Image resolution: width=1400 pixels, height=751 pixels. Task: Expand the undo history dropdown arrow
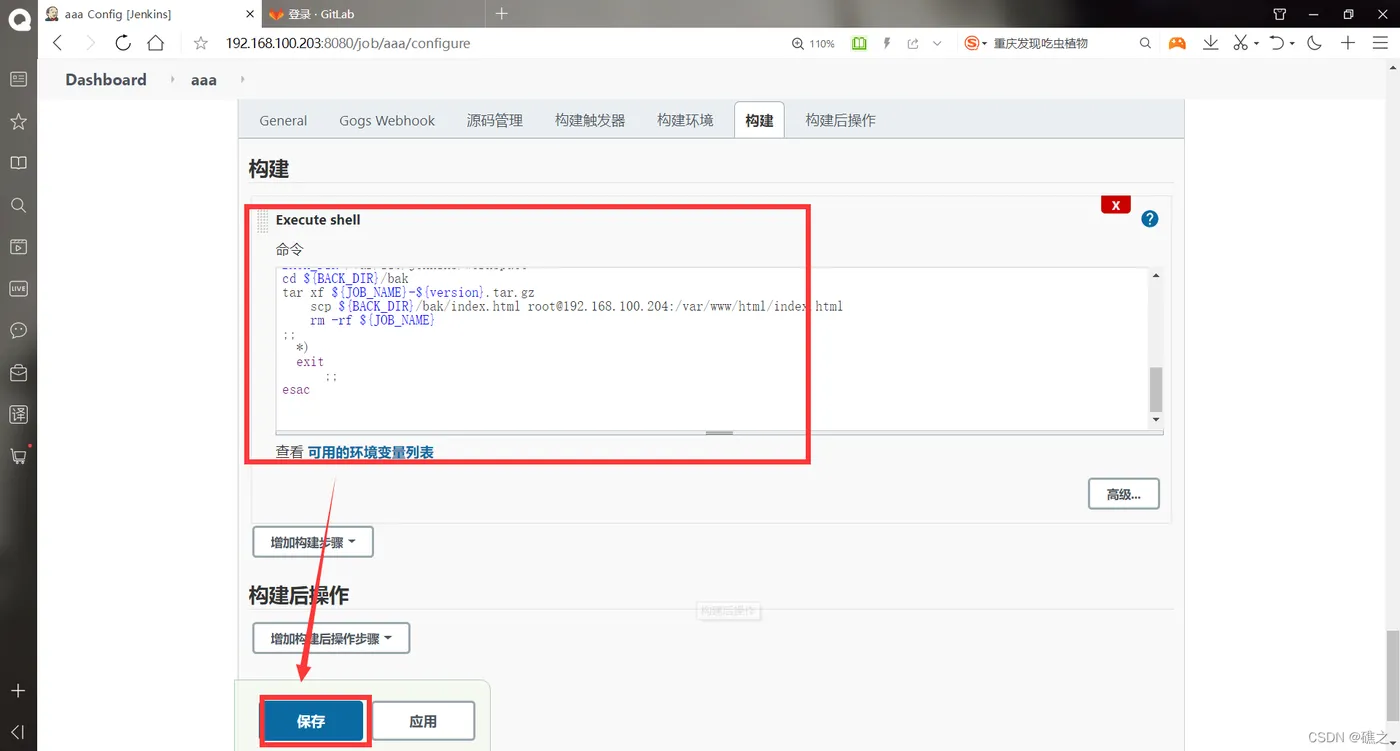coord(1292,44)
